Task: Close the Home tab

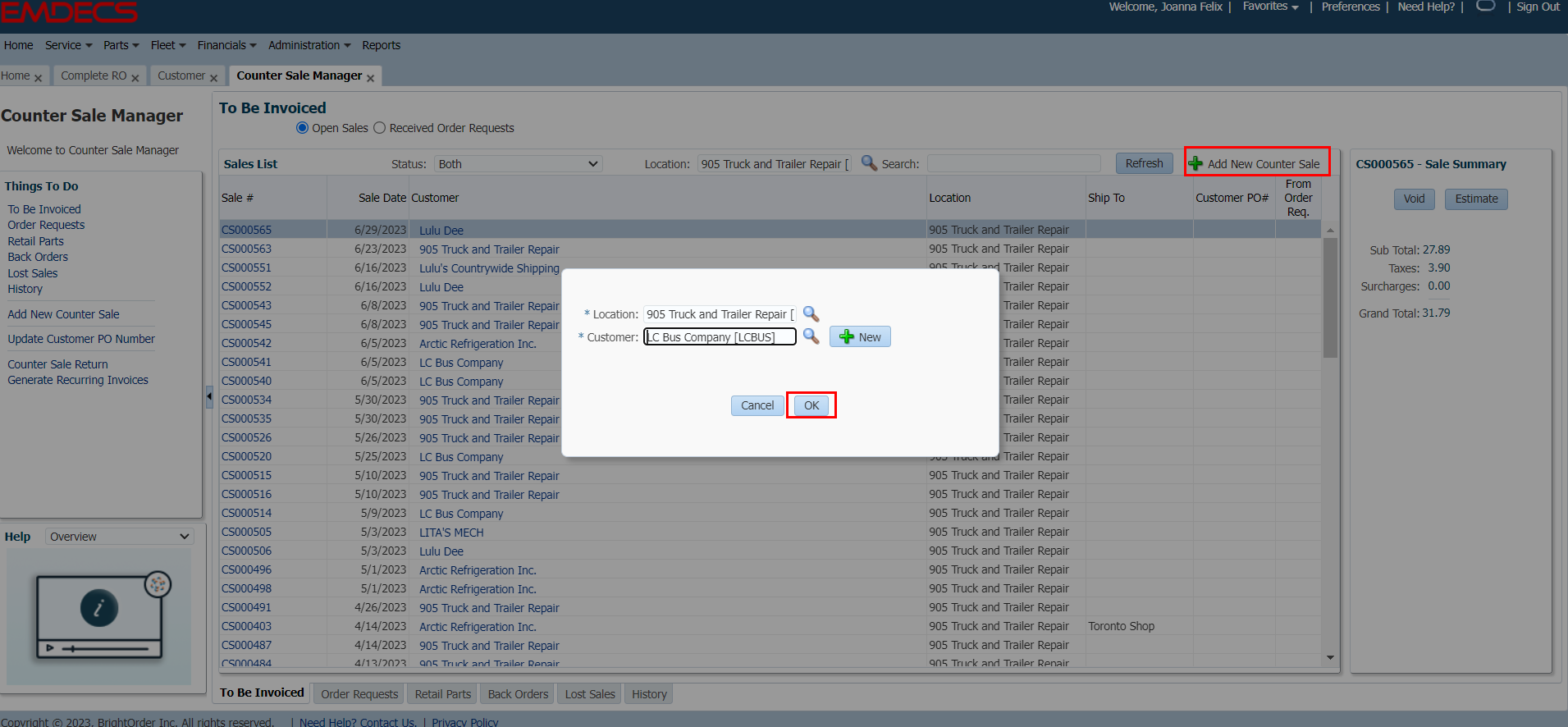Action: click(38, 78)
